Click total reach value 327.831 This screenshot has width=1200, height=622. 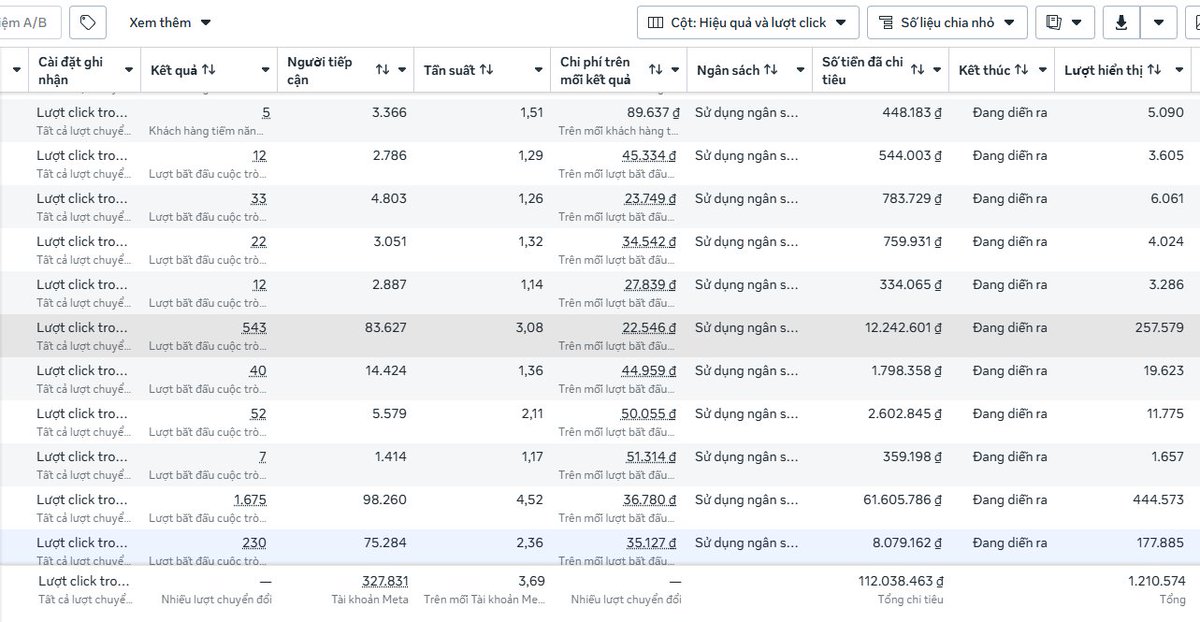tap(384, 581)
